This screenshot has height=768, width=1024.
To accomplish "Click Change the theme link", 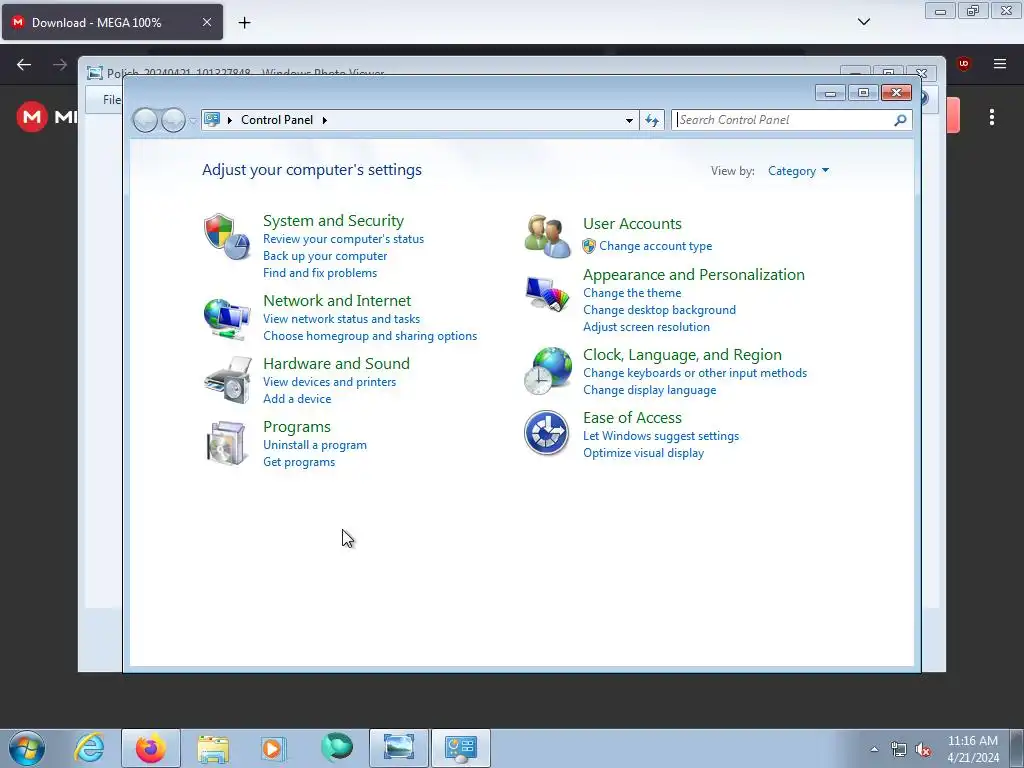I will coord(632,293).
